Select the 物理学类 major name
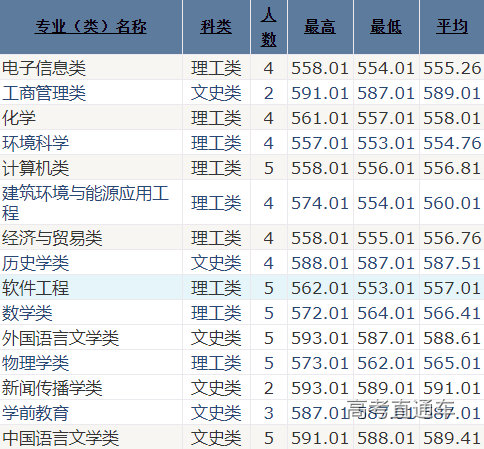This screenshot has height=449, width=484. tap(36, 363)
